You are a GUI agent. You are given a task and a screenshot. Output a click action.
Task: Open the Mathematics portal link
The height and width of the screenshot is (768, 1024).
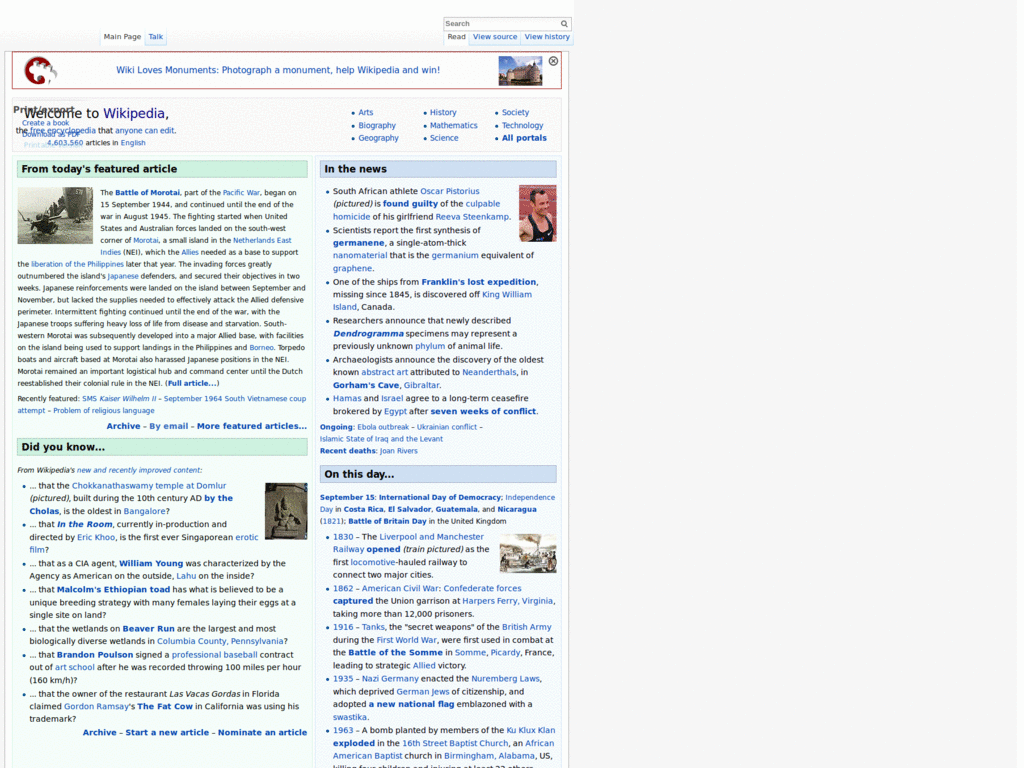[453, 125]
